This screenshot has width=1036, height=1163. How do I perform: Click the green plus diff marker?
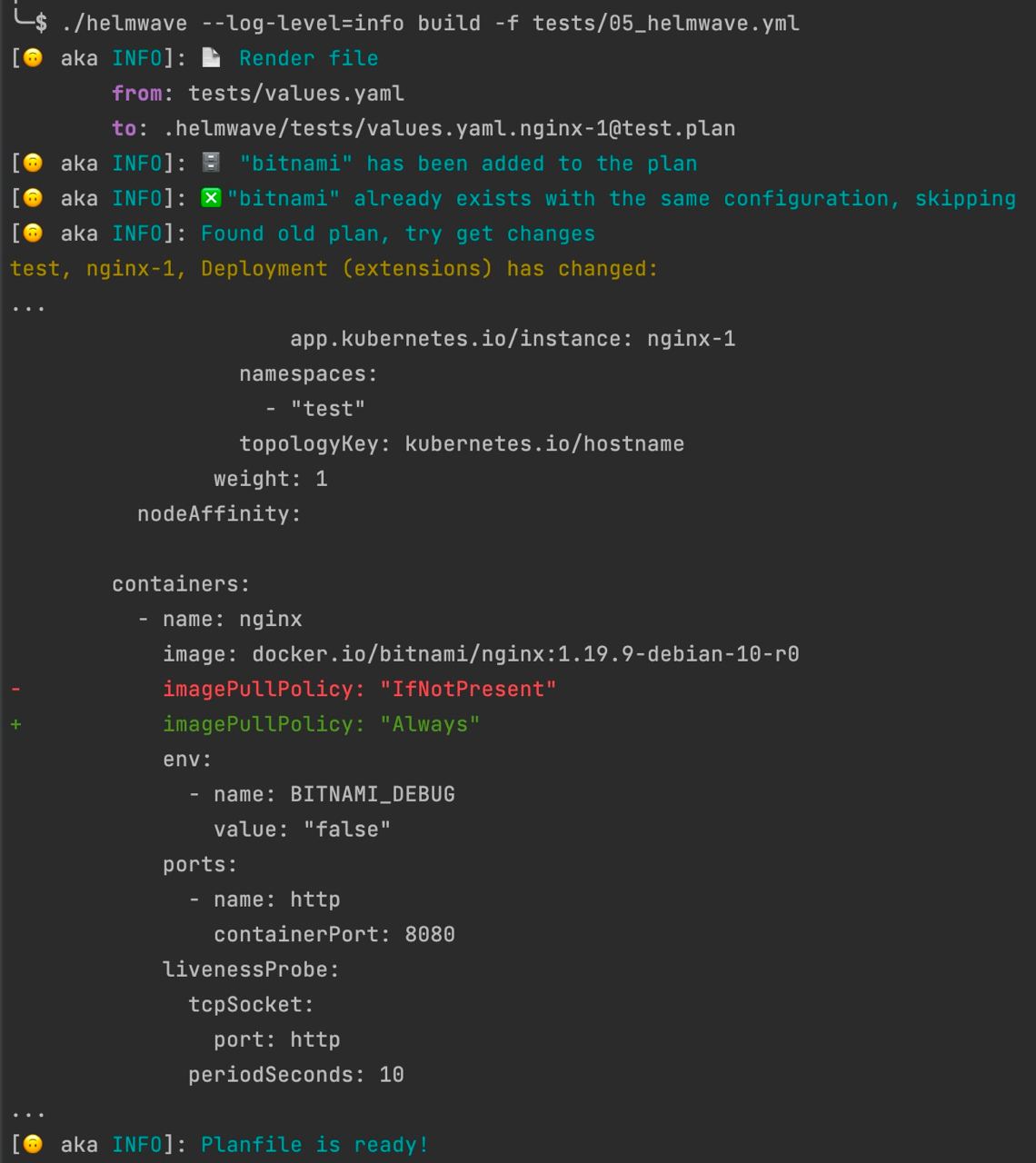coord(15,724)
